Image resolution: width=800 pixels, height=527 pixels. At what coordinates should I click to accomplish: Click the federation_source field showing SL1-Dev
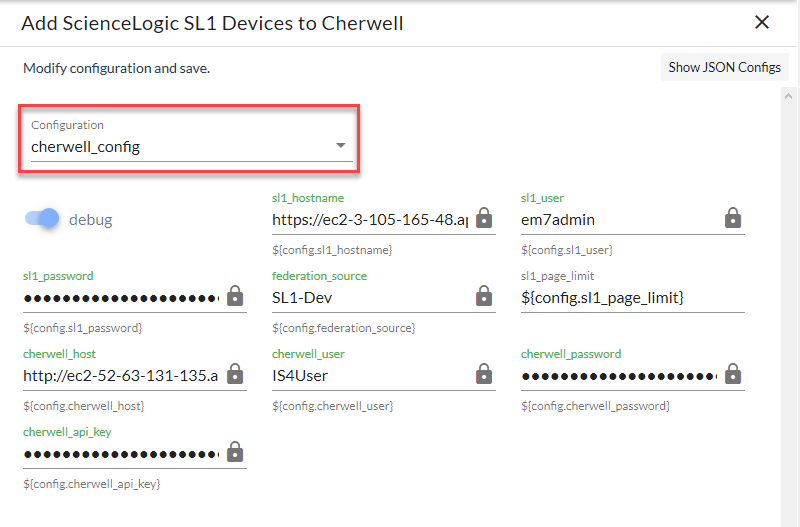tap(370, 297)
